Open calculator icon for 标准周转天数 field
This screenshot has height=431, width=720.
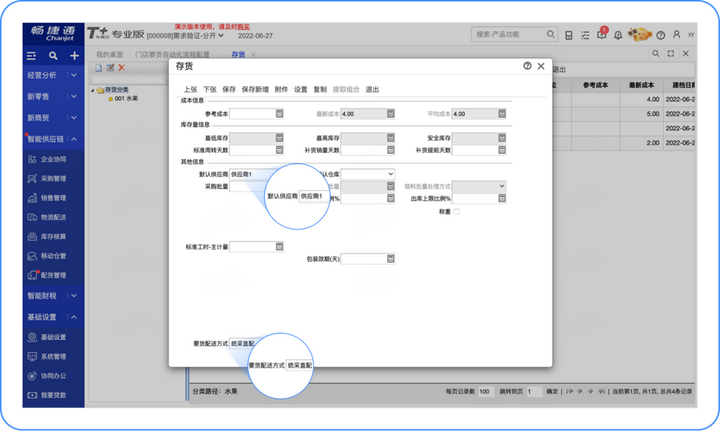(279, 150)
